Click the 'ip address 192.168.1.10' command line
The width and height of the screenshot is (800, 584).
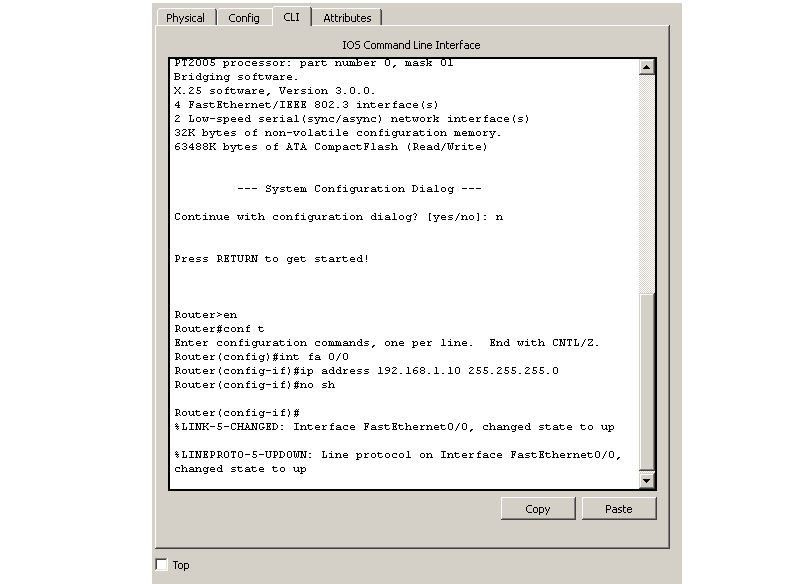click(x=366, y=371)
